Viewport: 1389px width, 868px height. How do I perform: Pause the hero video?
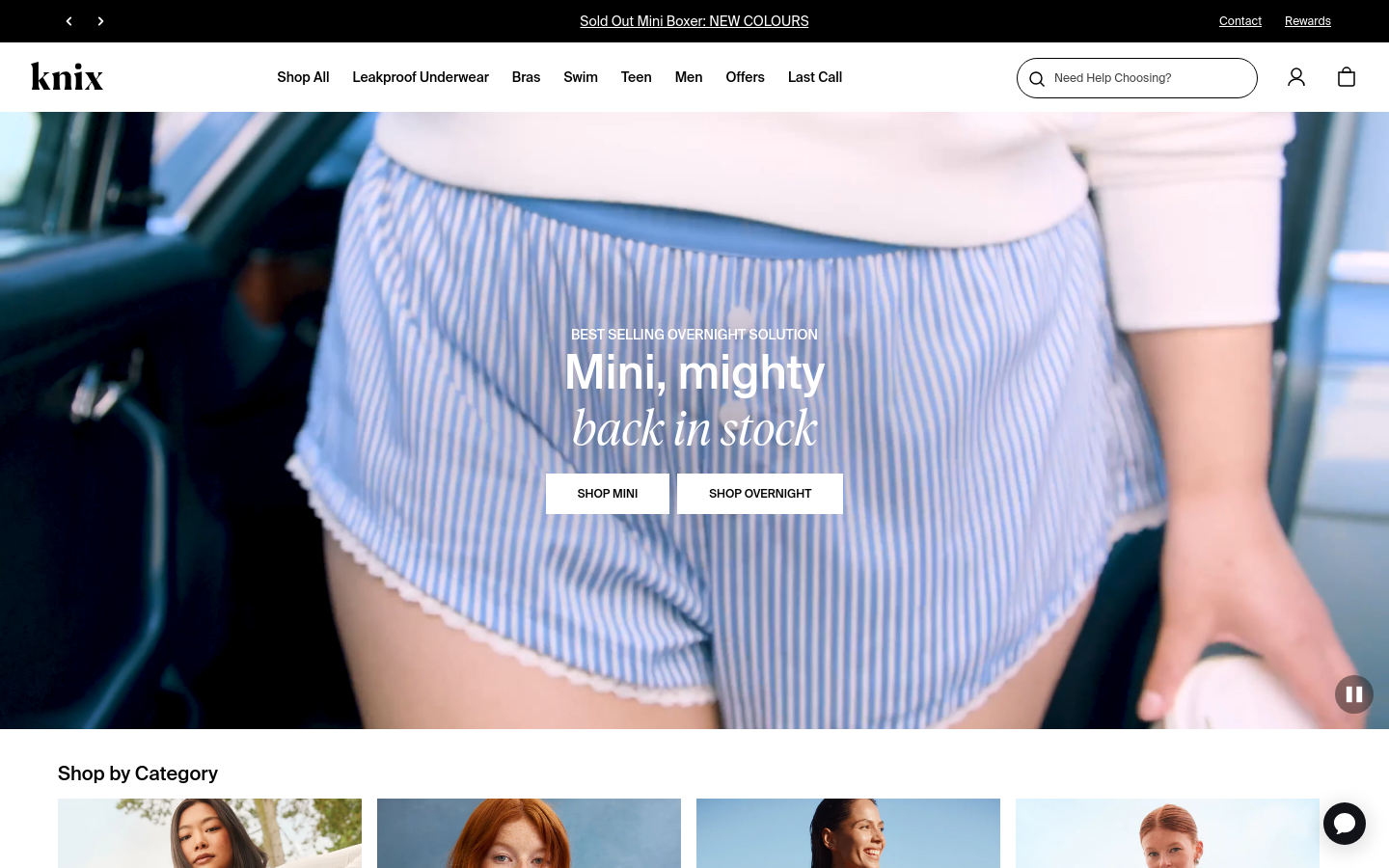point(1354,694)
